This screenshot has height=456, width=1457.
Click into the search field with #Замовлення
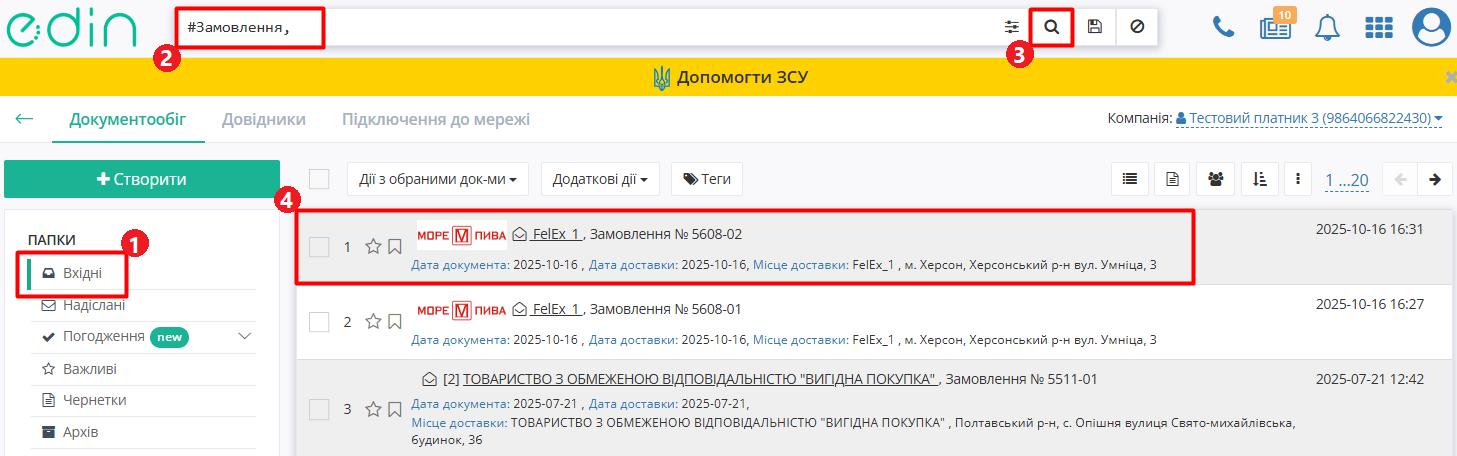point(600,27)
